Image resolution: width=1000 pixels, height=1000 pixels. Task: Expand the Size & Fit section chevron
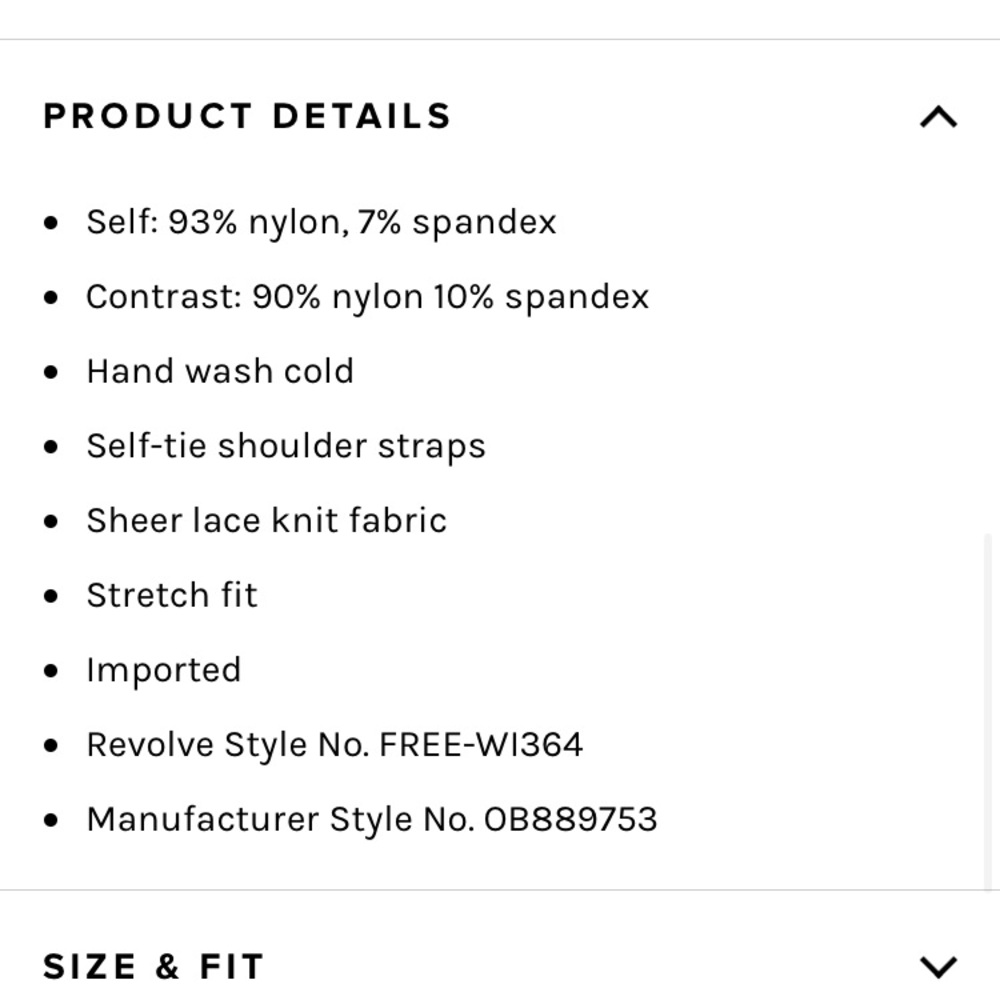(937, 967)
